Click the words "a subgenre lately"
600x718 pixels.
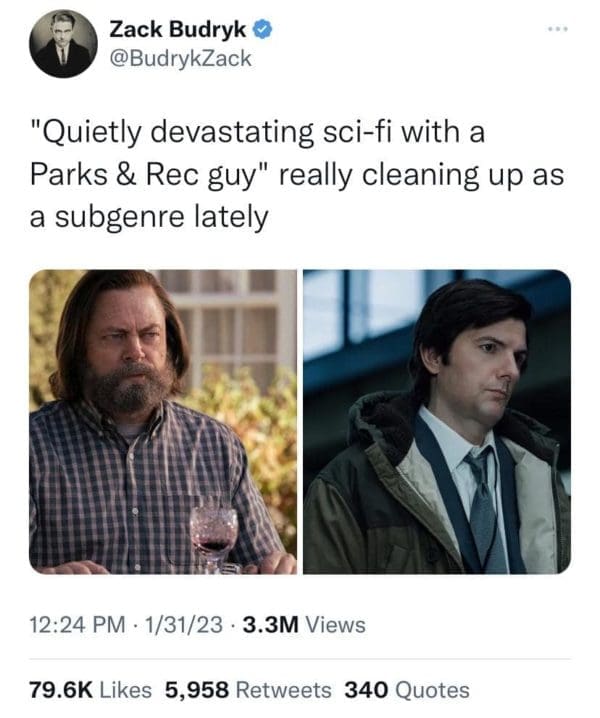pyautogui.click(x=149, y=216)
